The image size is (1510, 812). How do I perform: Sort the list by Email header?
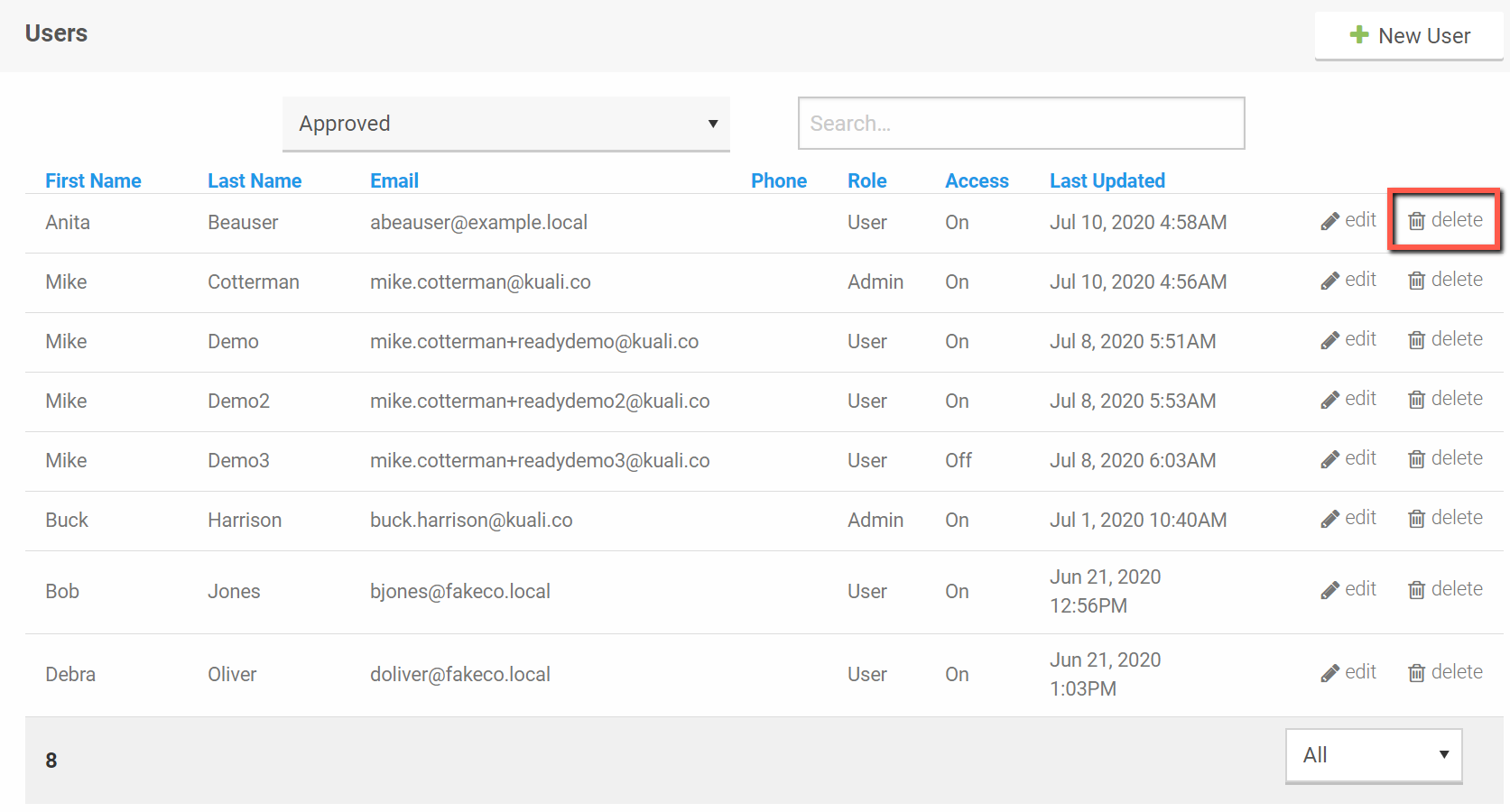tap(394, 180)
